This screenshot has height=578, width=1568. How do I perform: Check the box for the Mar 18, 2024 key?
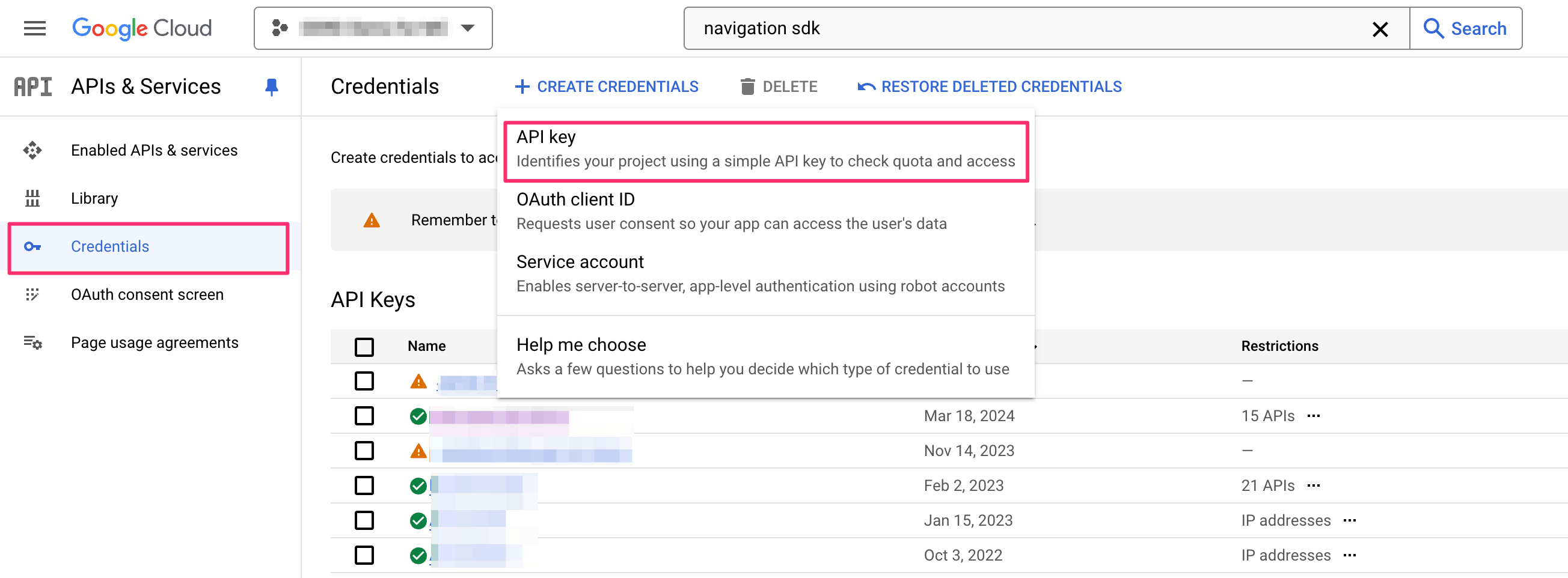click(x=364, y=416)
